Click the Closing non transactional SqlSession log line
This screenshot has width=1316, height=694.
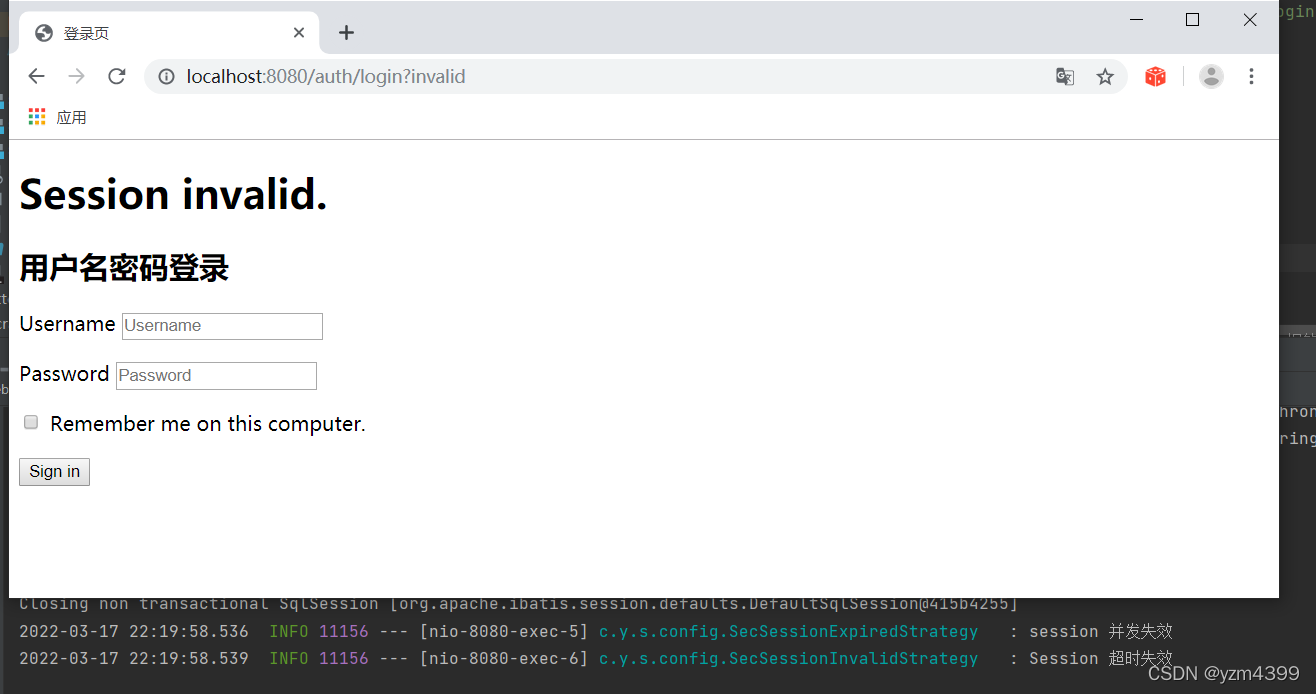pos(518,604)
